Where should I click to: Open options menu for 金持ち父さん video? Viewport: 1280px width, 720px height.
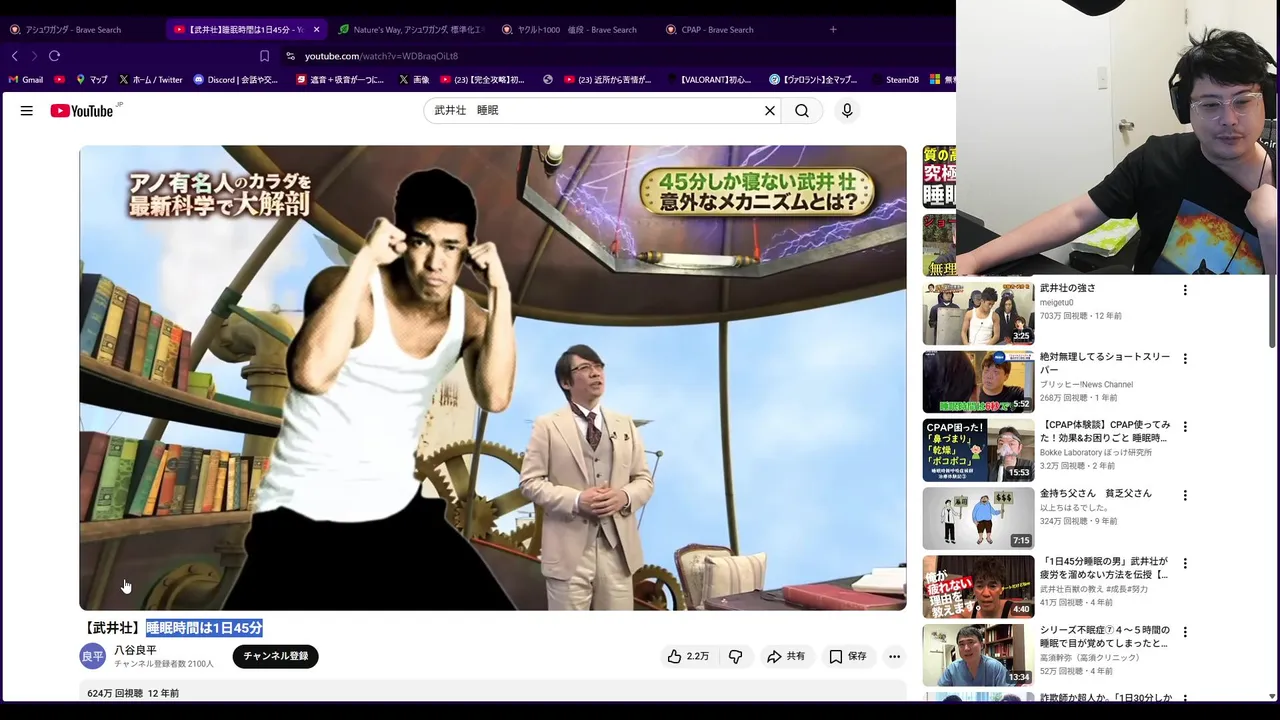(1185, 495)
